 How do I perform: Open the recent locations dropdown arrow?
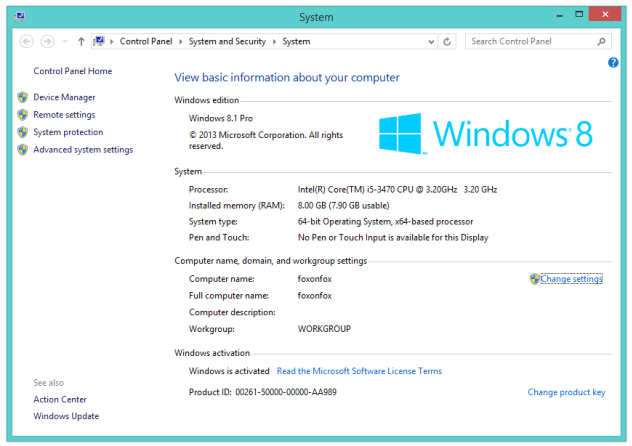[x=65, y=41]
